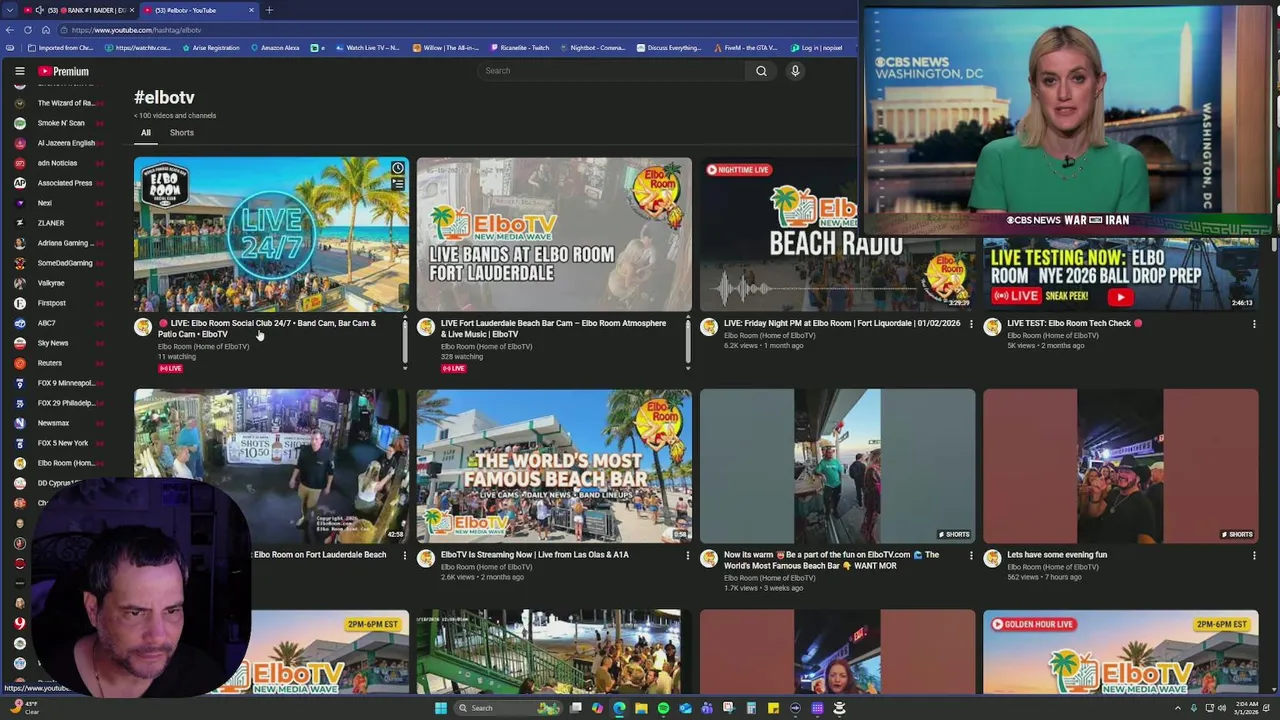
Task: Play the LIVE 24/7 Elbo Room thumbnail
Action: pos(271,235)
